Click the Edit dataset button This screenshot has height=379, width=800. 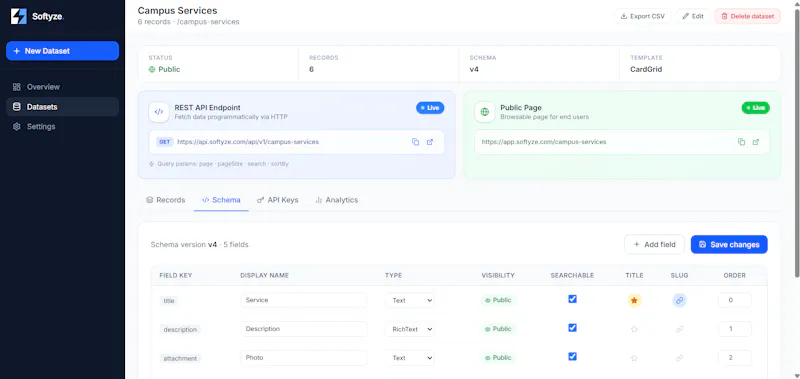(x=693, y=16)
